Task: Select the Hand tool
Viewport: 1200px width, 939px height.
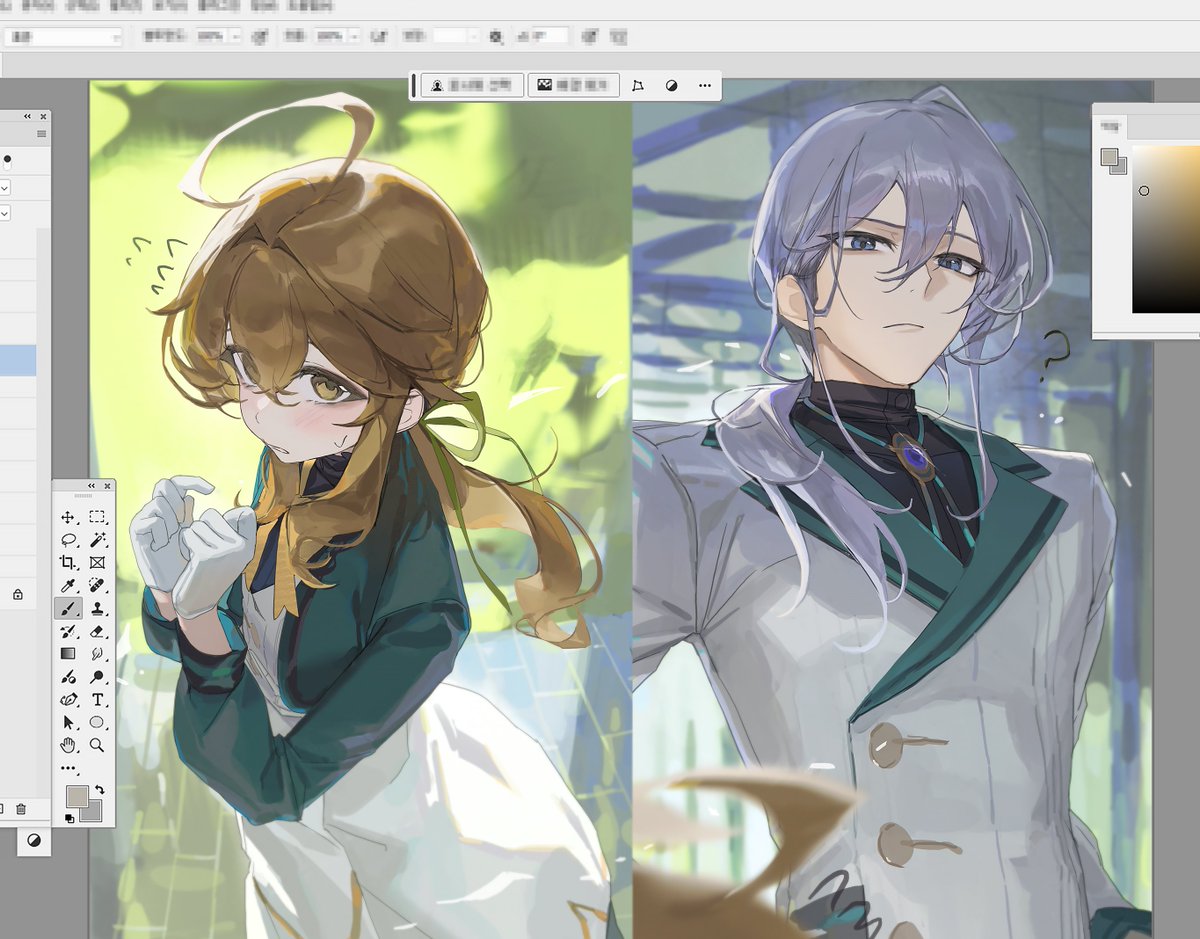Action: (x=68, y=745)
